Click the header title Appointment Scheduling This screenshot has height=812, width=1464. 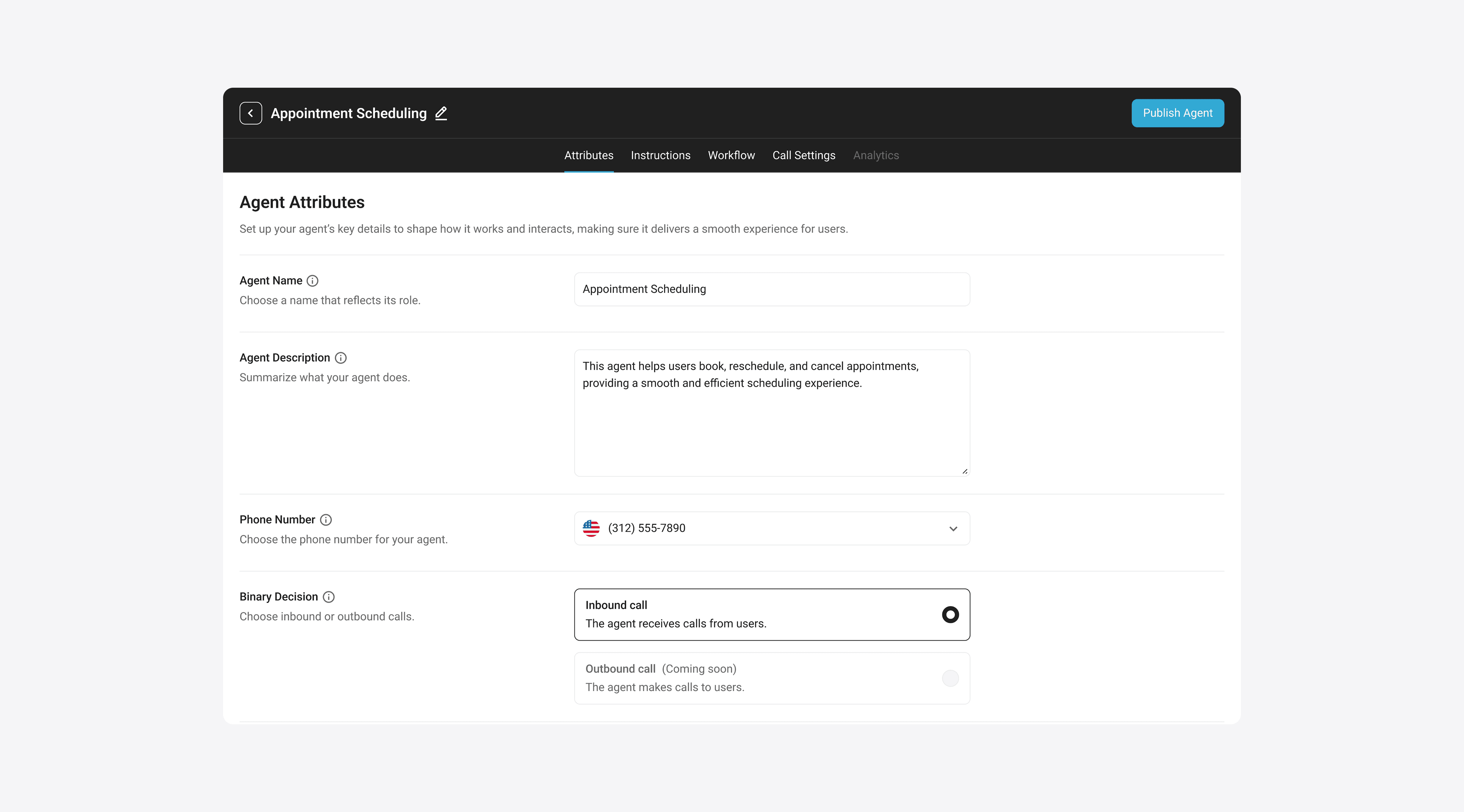point(348,114)
